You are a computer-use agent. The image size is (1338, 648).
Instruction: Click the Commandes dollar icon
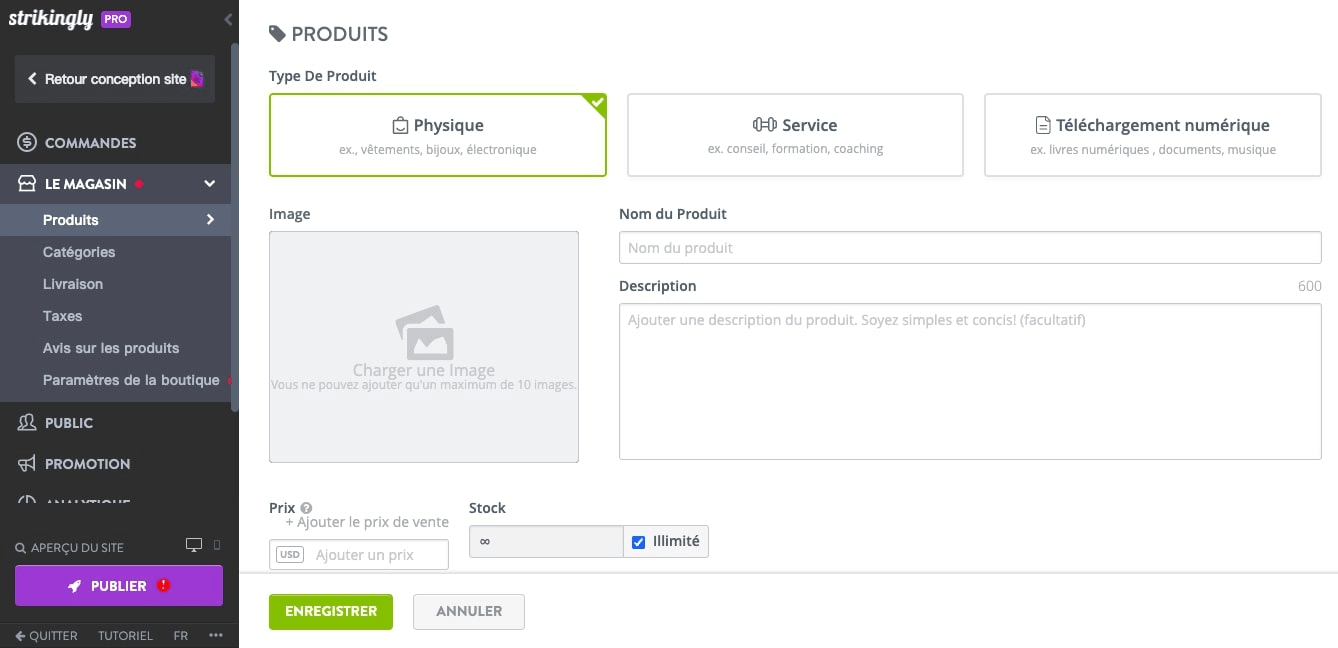27,143
